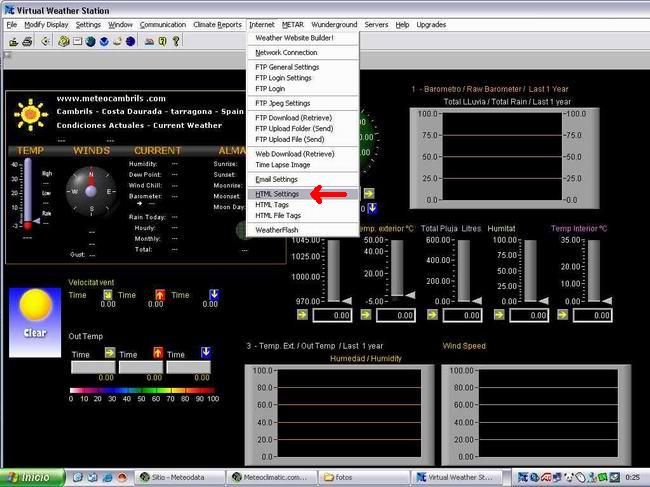Click the wind compass dial

(x=91, y=191)
